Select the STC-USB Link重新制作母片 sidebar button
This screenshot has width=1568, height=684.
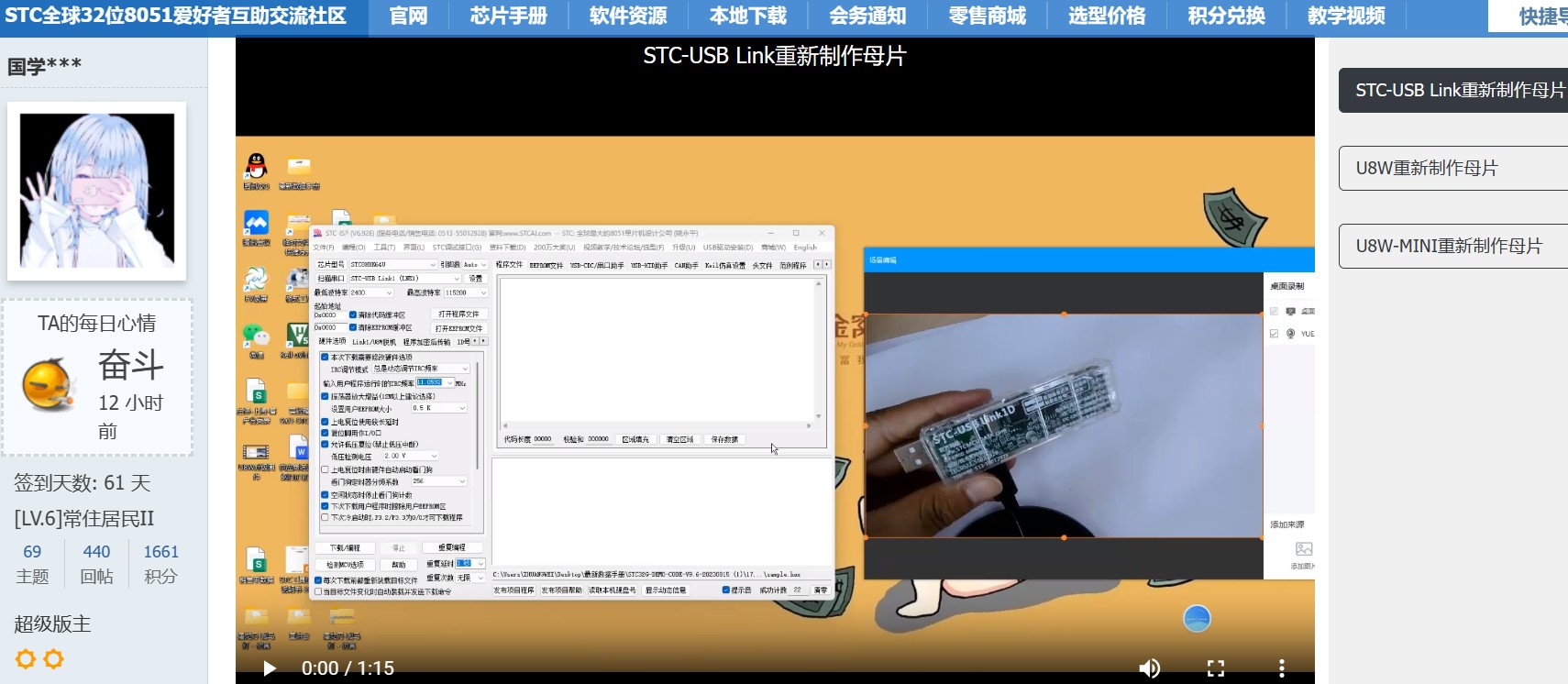coord(1453,91)
